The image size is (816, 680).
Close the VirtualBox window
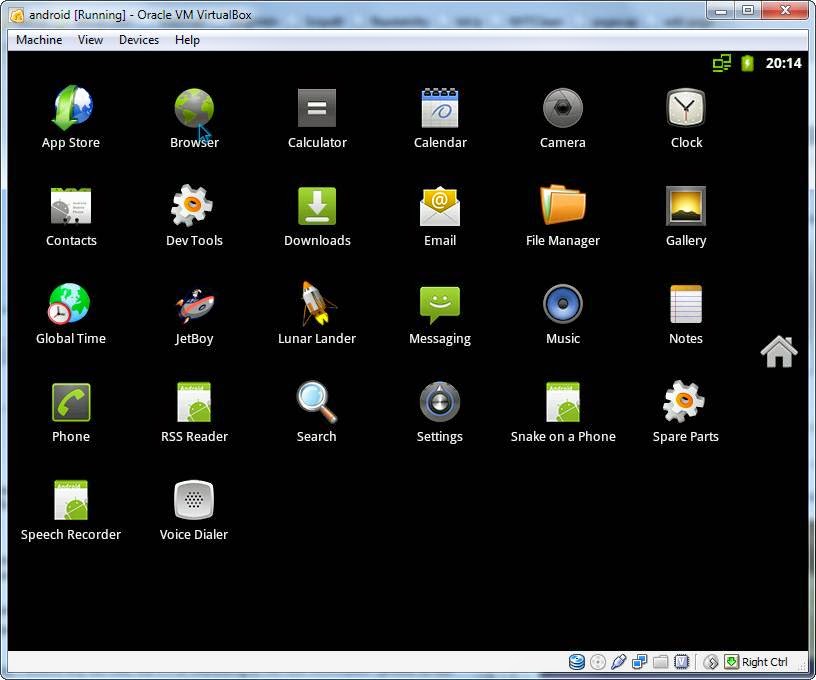click(785, 10)
